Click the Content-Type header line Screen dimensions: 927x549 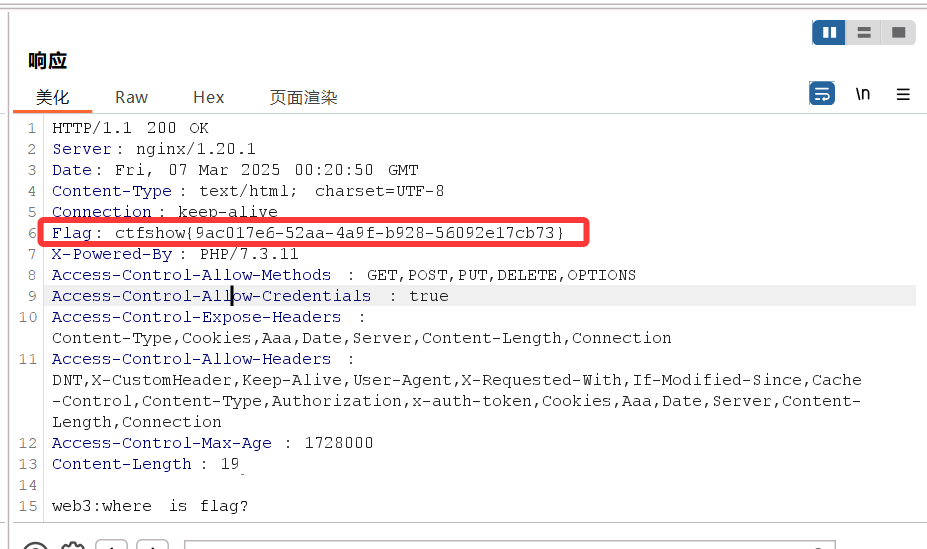click(x=247, y=191)
